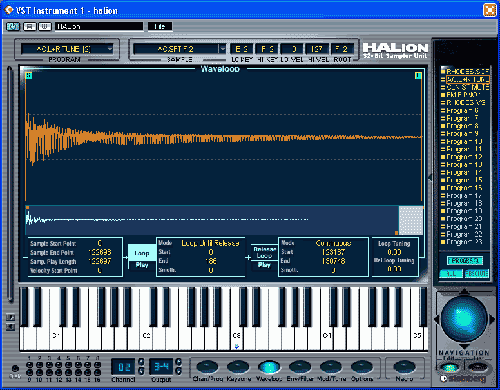
Task: Open the Options page
Action: tap(362, 367)
